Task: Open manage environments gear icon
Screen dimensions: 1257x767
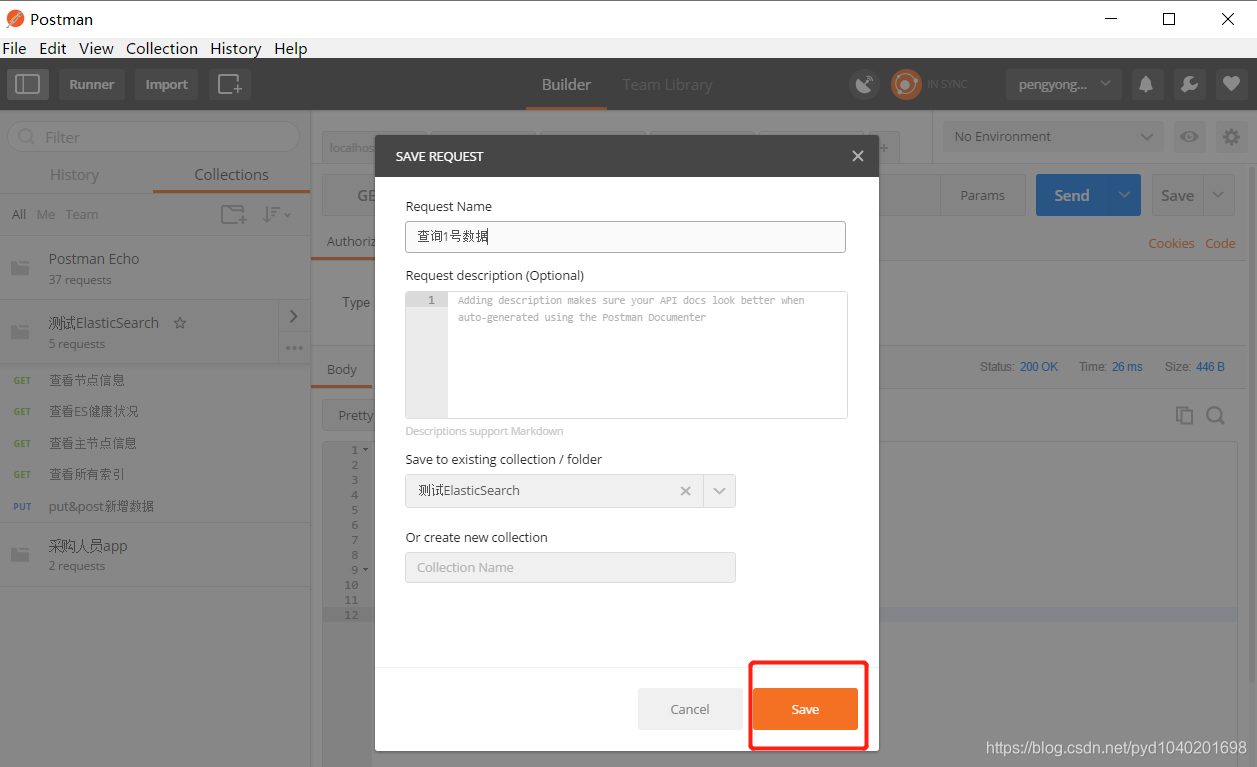Action: [1231, 137]
